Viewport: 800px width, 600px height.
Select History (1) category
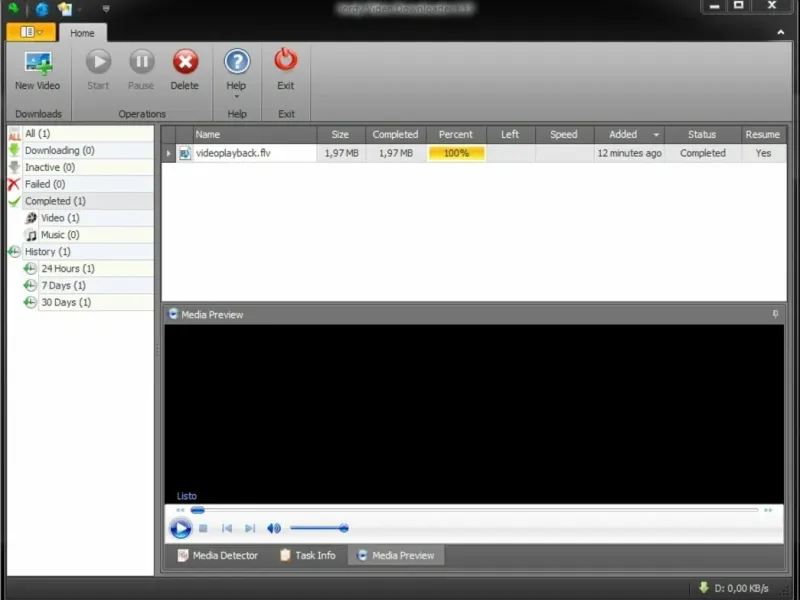[x=81, y=252]
